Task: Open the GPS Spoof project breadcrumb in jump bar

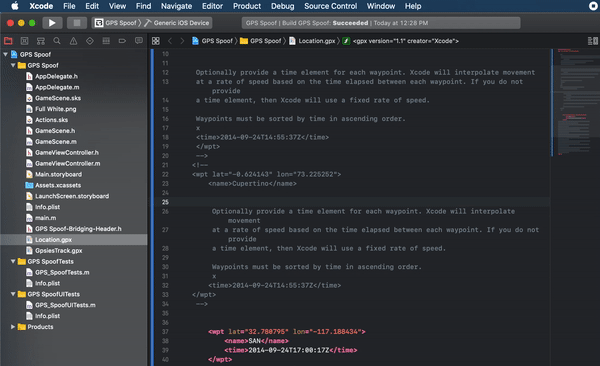Action: [x=212, y=41]
